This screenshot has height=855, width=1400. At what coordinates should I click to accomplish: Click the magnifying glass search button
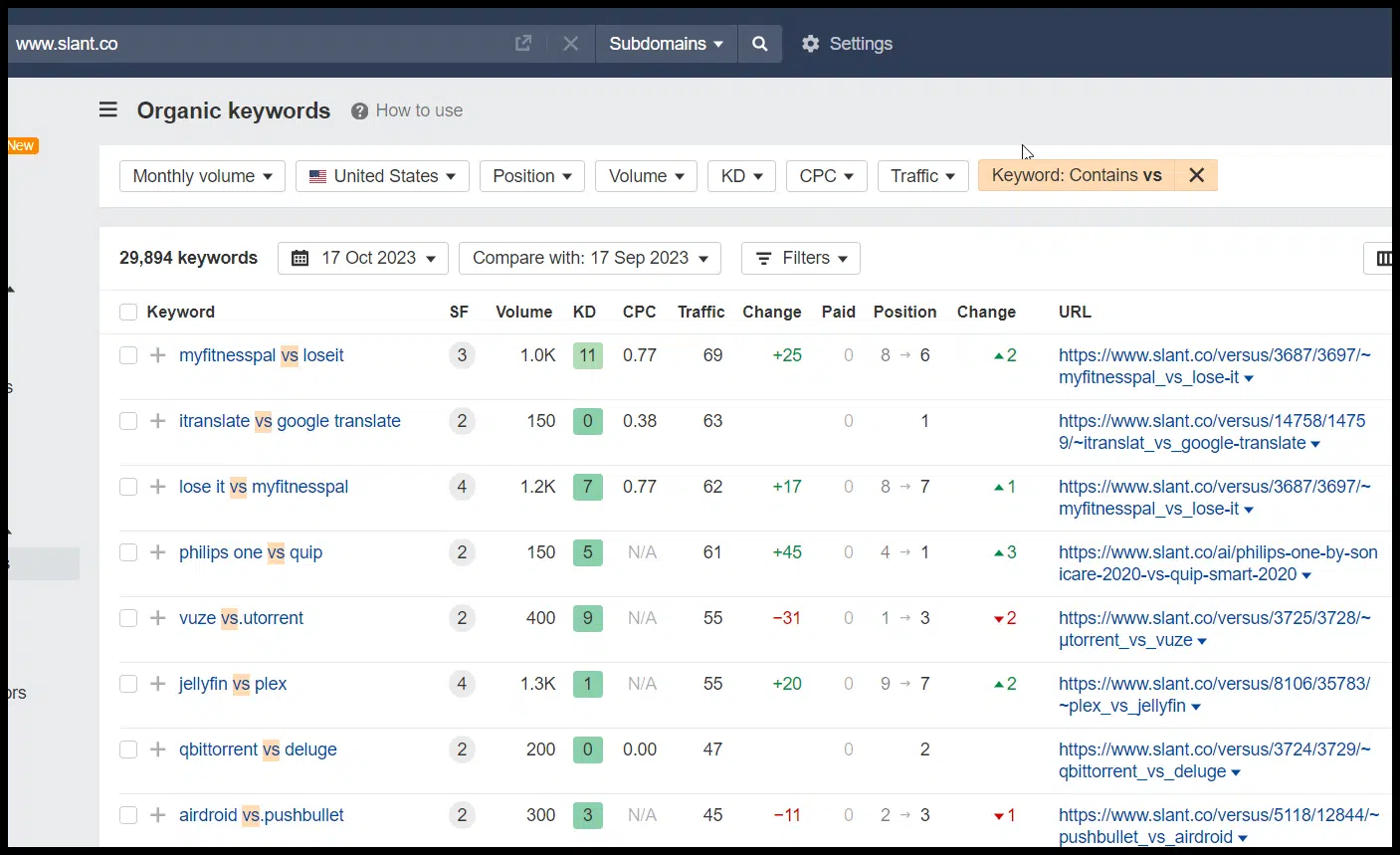tap(759, 44)
